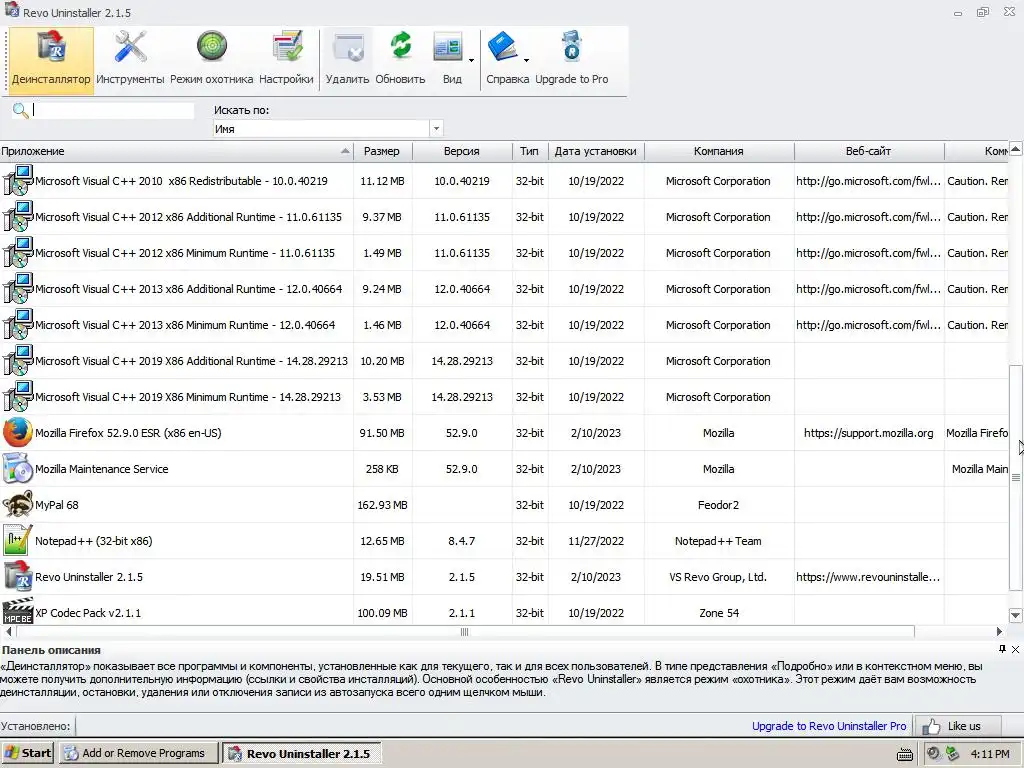Sort by Версия column header

[462, 151]
